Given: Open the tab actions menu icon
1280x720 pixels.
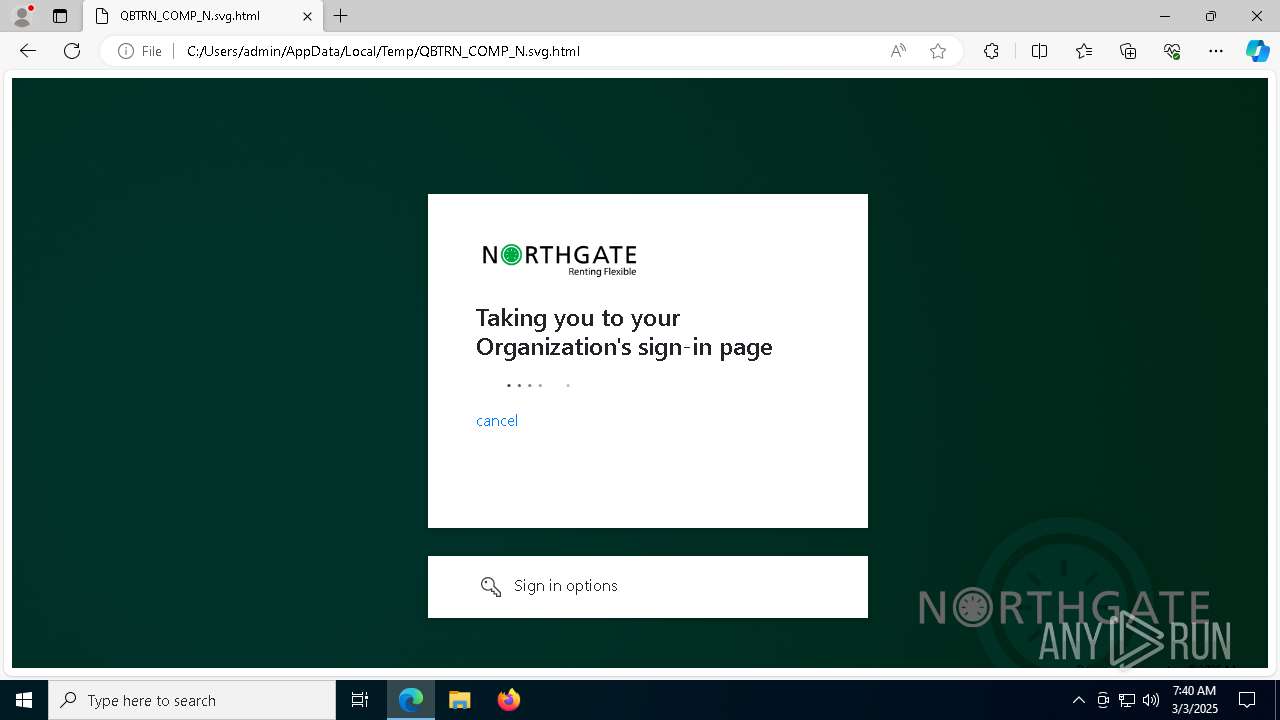Looking at the screenshot, I should [x=60, y=16].
